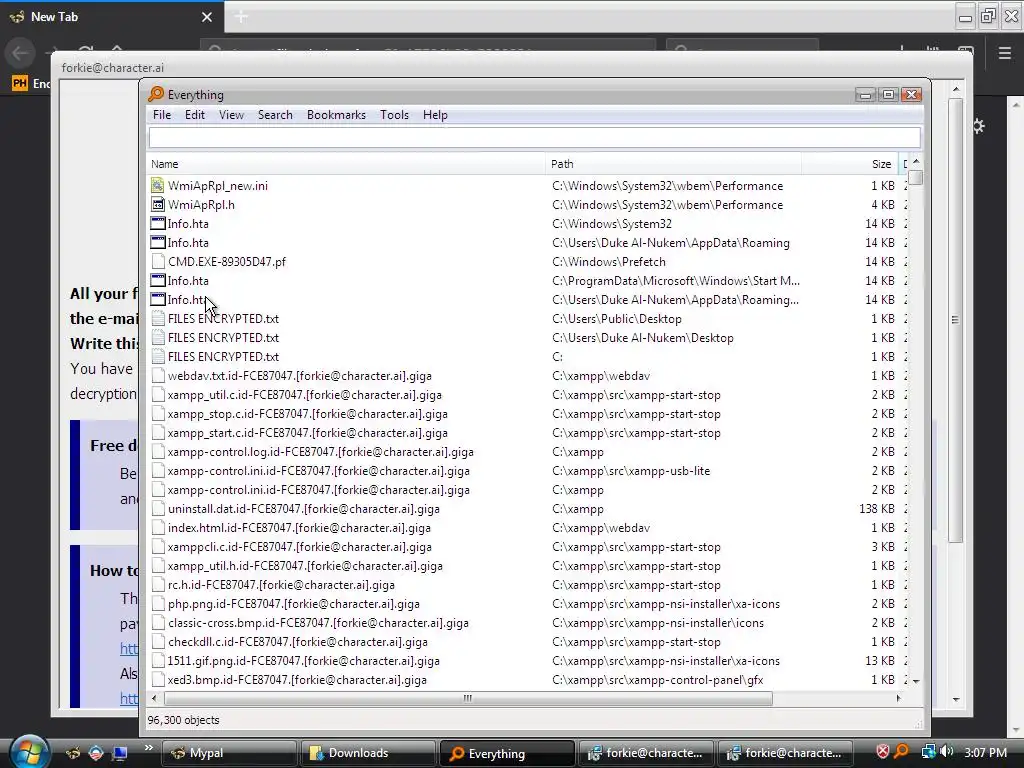The width and height of the screenshot is (1024, 768).
Task: Click the Show Desktop quick launch icon
Action: (x=119, y=753)
